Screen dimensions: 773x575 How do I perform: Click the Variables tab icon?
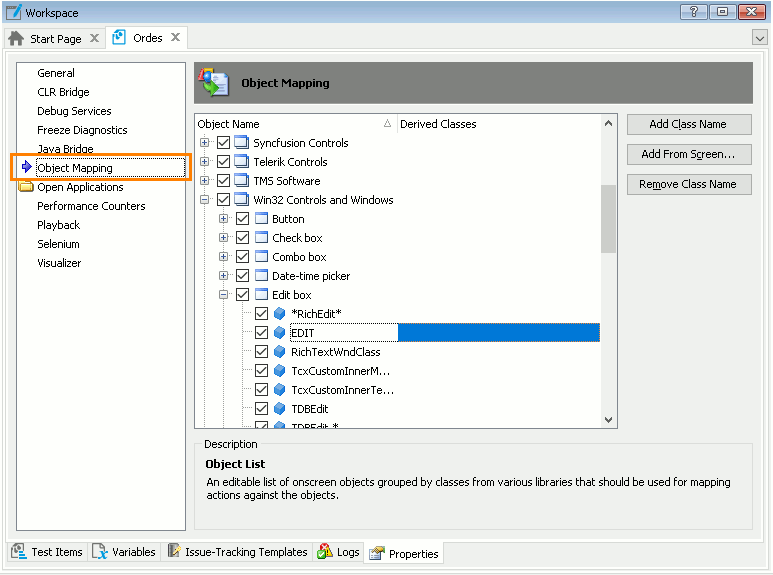tap(100, 552)
